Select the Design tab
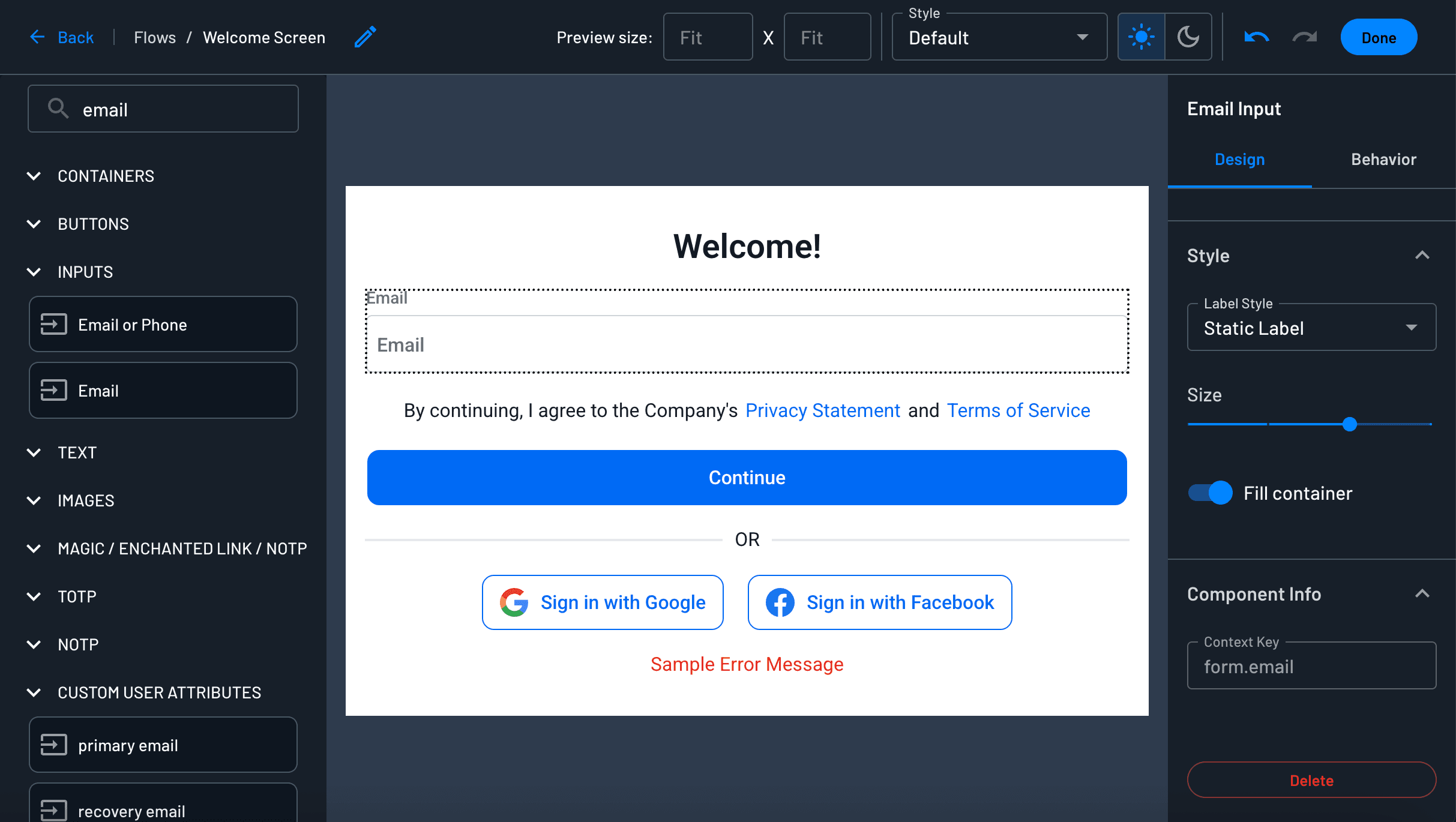The height and width of the screenshot is (822, 1456). tap(1239, 159)
